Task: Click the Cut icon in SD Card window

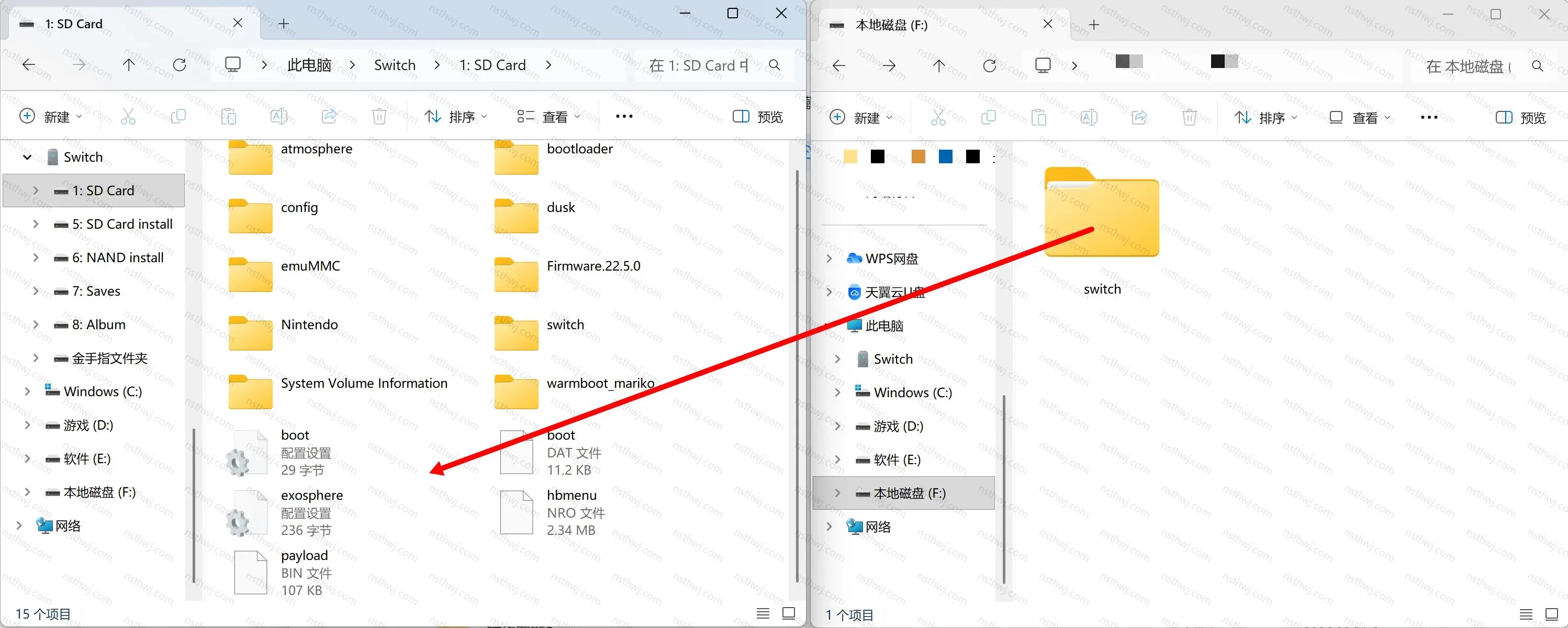Action: 128,116
